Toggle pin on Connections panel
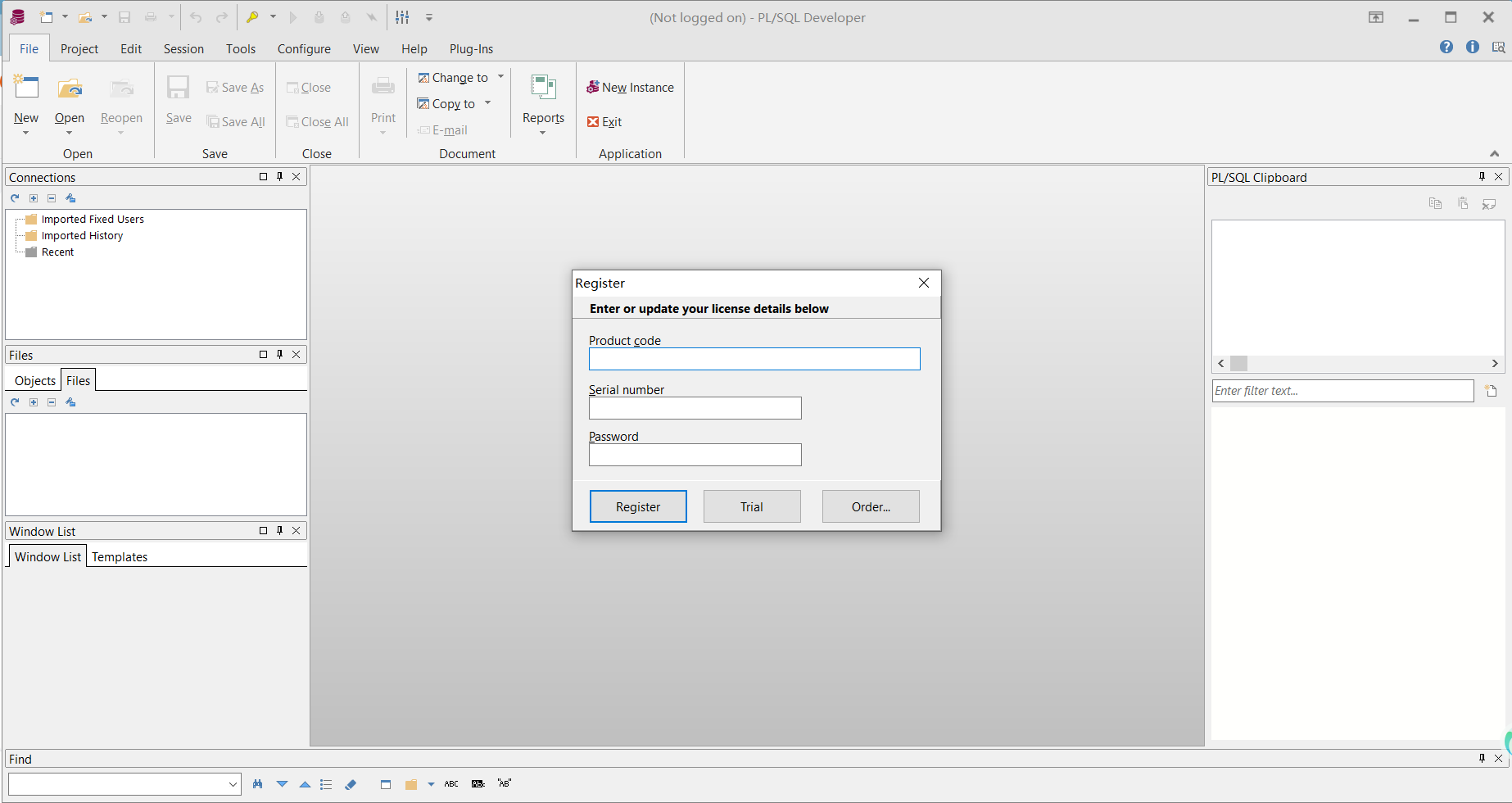 (x=279, y=176)
